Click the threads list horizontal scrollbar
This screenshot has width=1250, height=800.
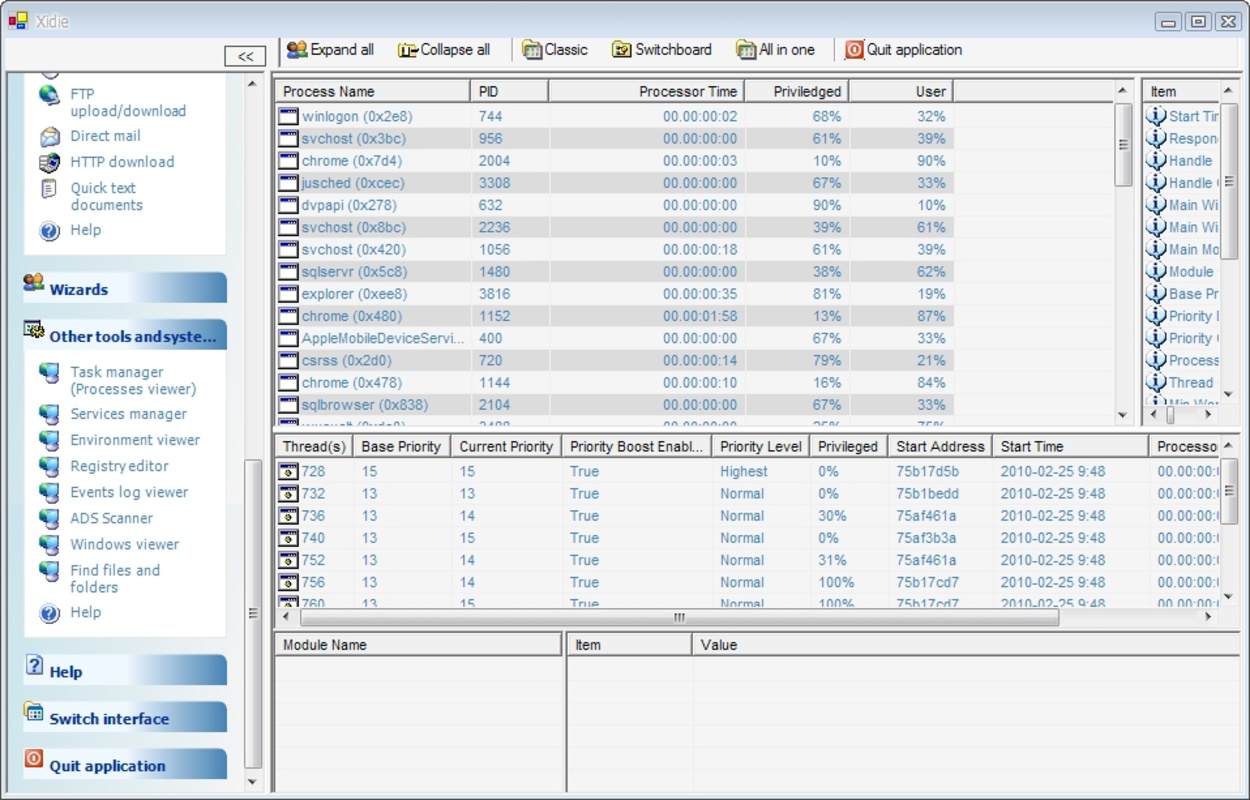[x=678, y=617]
